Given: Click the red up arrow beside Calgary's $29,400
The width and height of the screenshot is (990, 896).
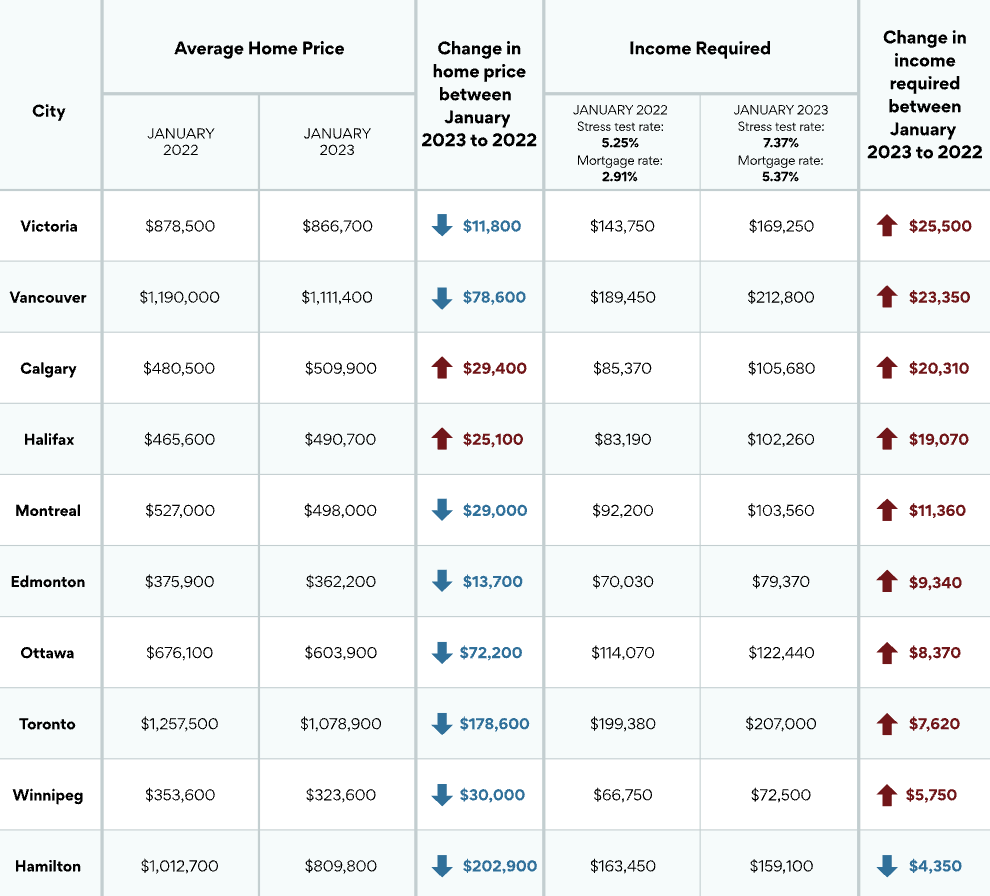Looking at the screenshot, I should (x=442, y=368).
